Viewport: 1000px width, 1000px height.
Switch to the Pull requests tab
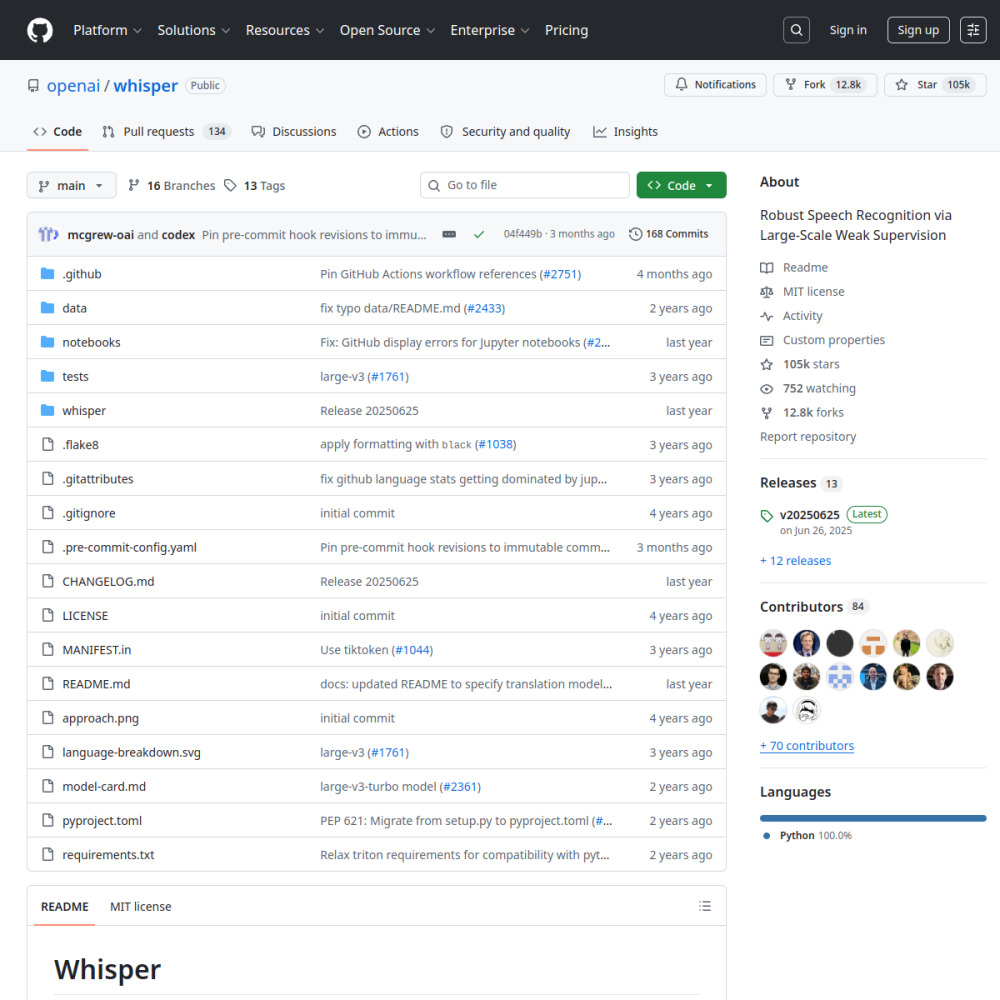tap(166, 131)
